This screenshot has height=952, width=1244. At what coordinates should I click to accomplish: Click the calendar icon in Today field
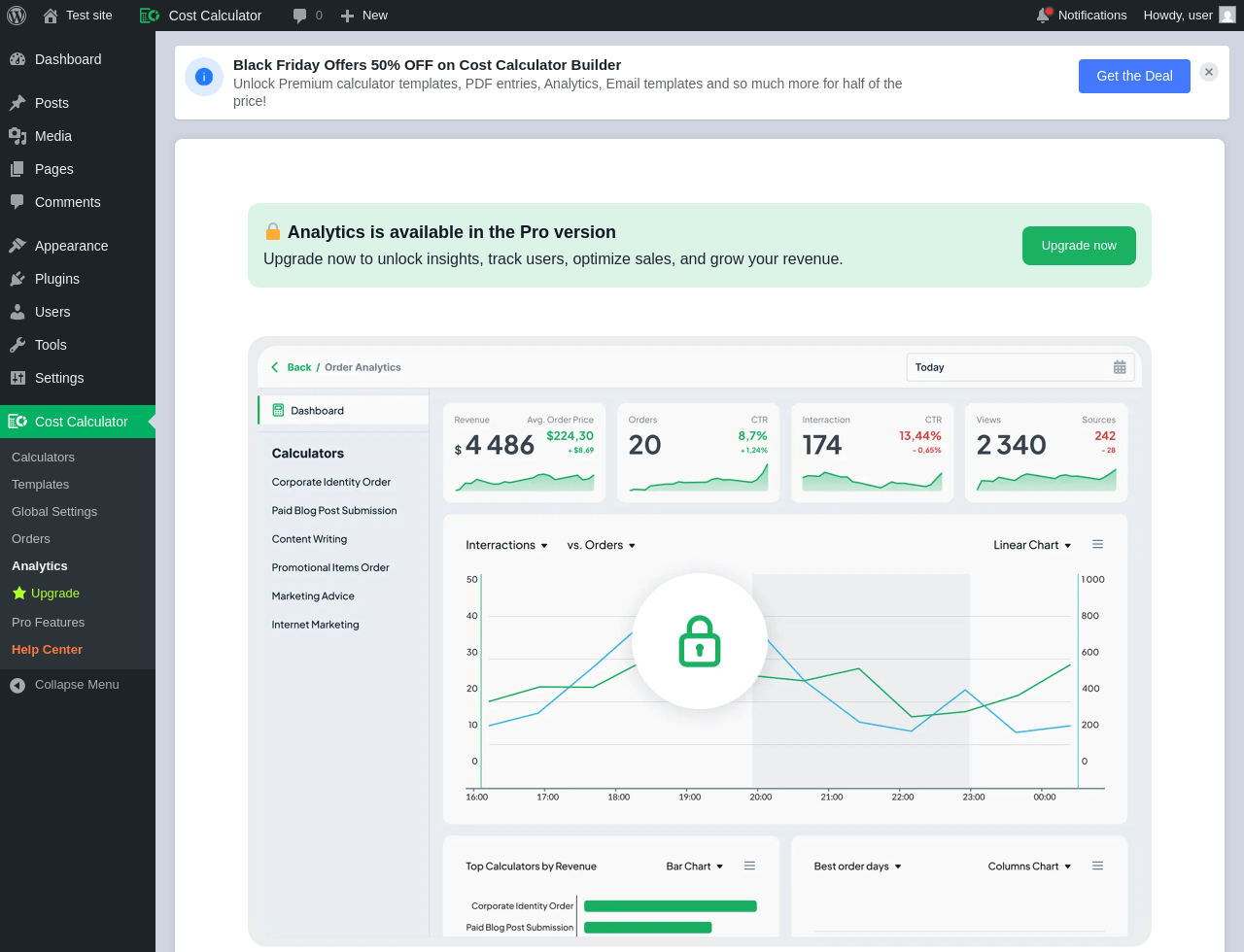(1120, 367)
